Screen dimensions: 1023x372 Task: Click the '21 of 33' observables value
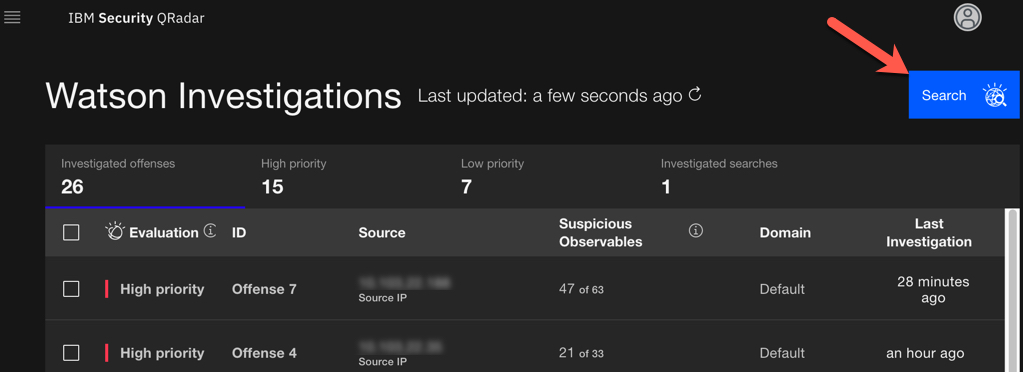click(x=581, y=353)
